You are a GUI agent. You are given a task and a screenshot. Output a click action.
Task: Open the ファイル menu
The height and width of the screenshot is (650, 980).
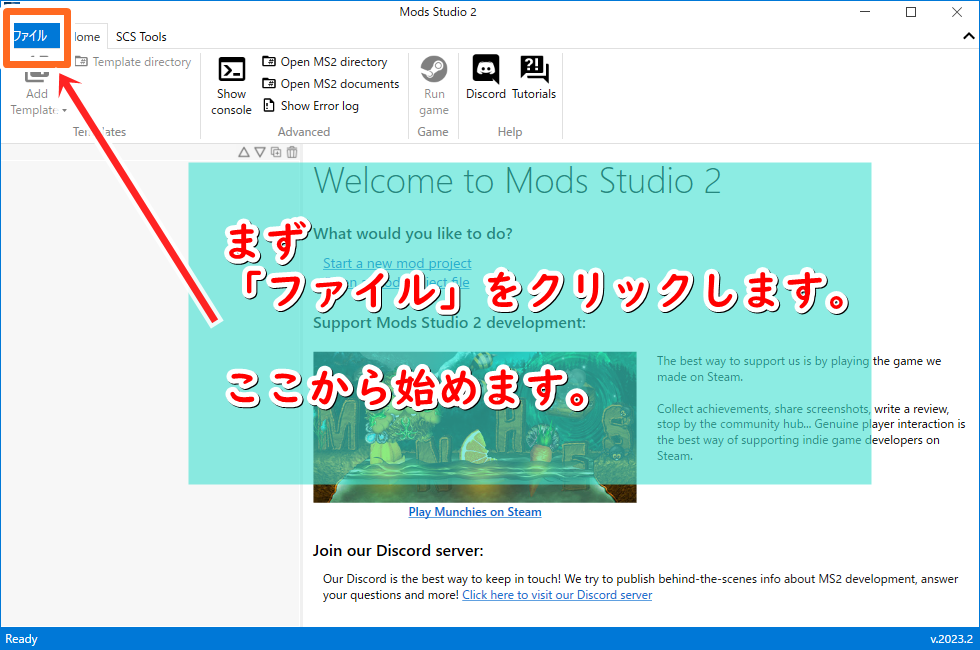(35, 34)
